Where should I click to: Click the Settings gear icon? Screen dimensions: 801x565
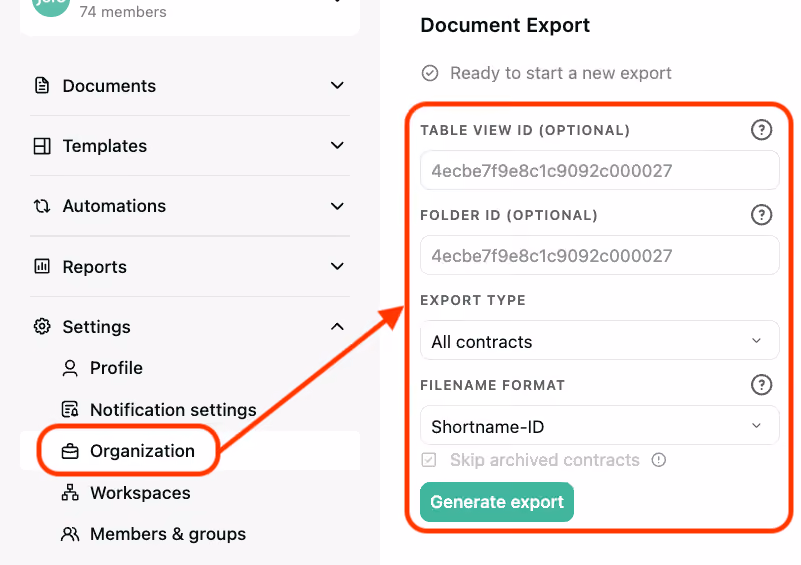(x=42, y=326)
